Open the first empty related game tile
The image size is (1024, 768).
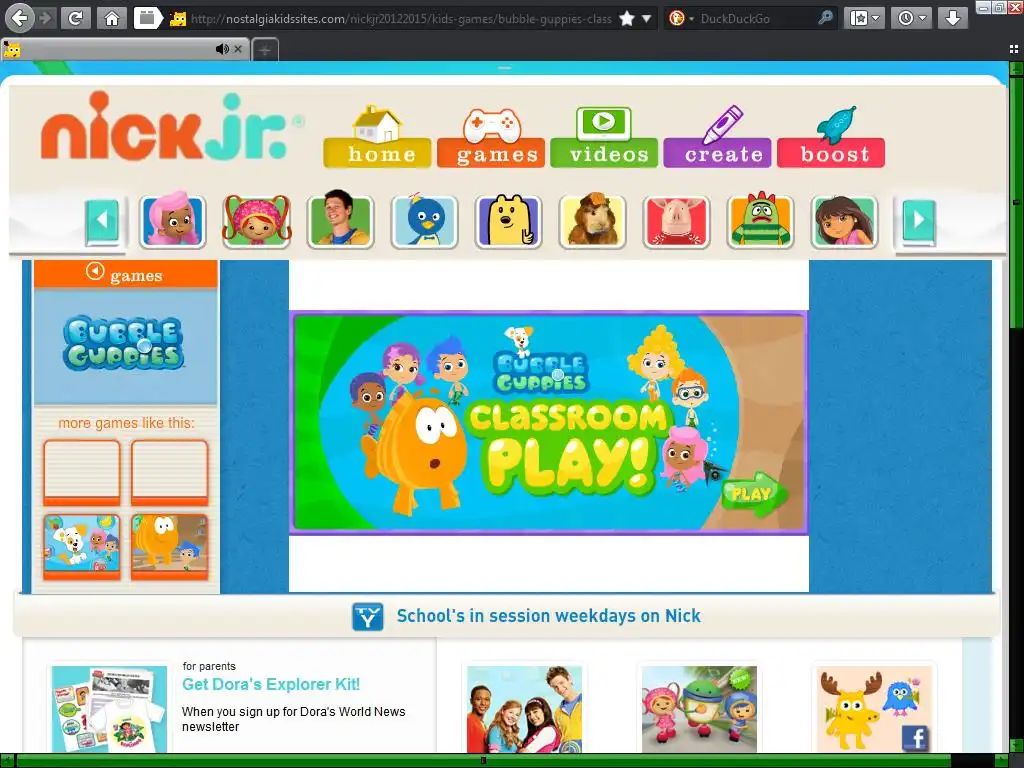tap(82, 473)
